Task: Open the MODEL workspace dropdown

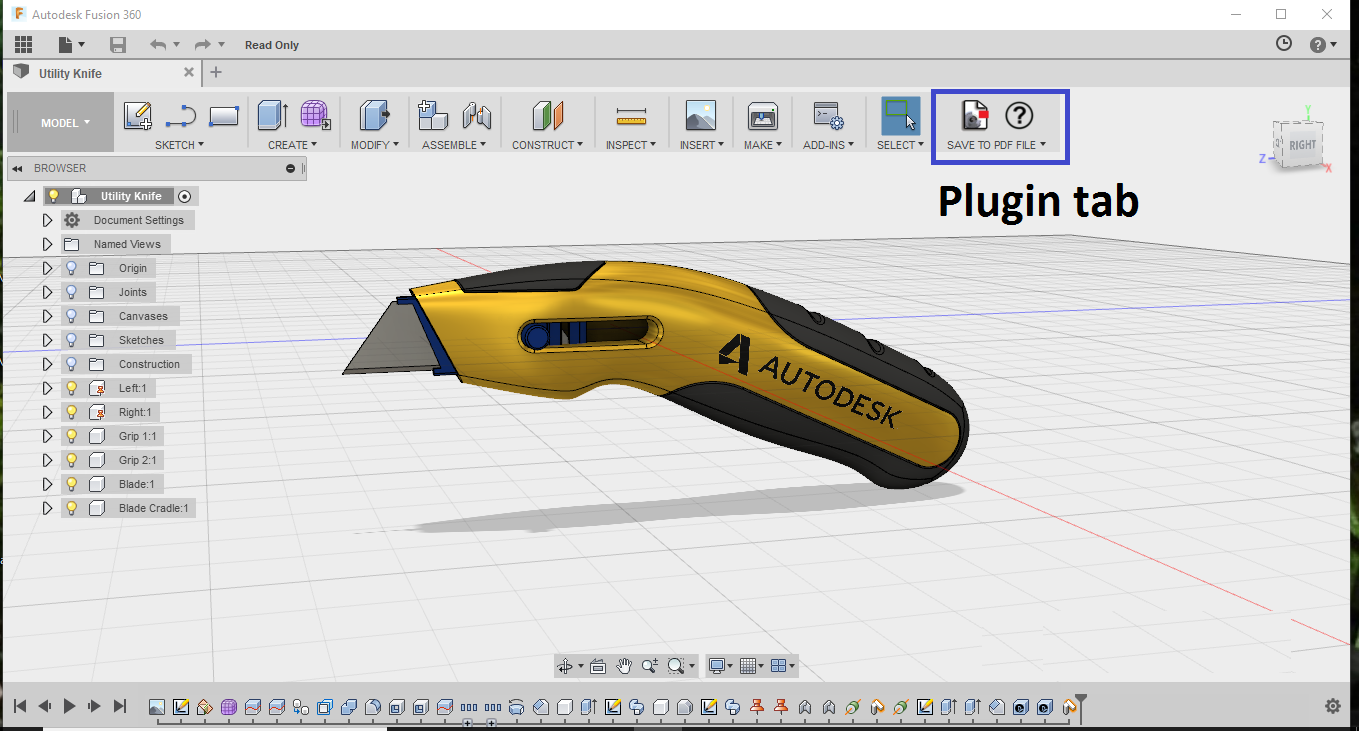Action: pyautogui.click(x=65, y=123)
